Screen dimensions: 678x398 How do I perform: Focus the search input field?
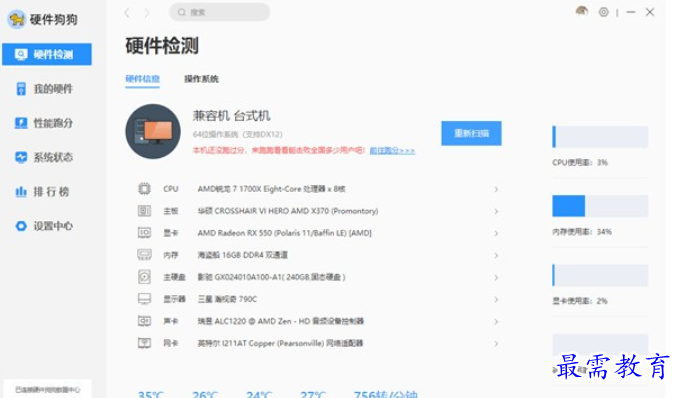coord(220,12)
